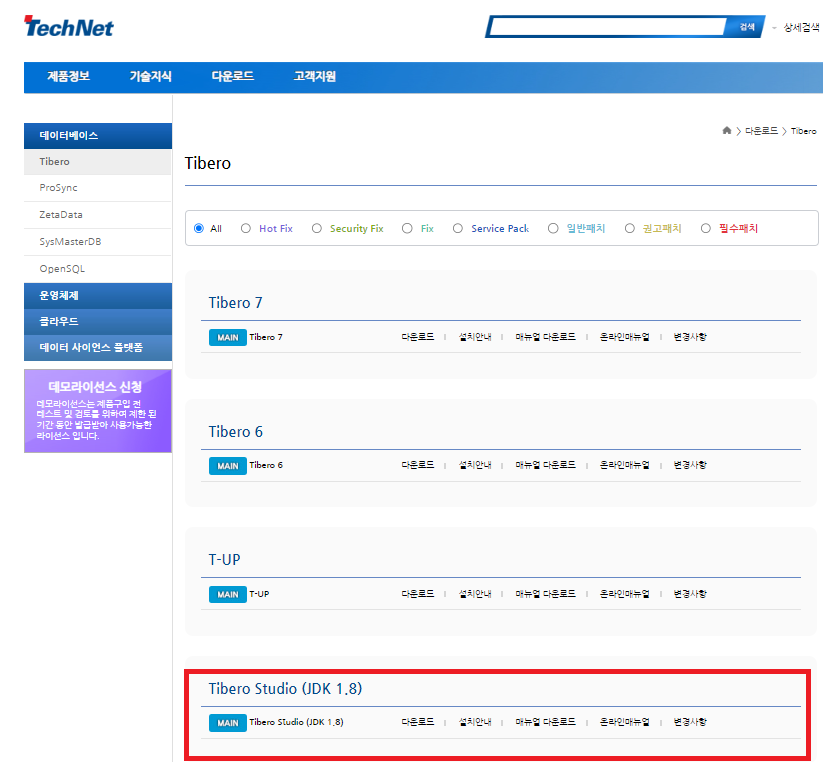Viewport: 823px width, 762px height.
Task: Click 매뉴얼 다운로드 link for Tibero Studio
Action: [x=545, y=722]
